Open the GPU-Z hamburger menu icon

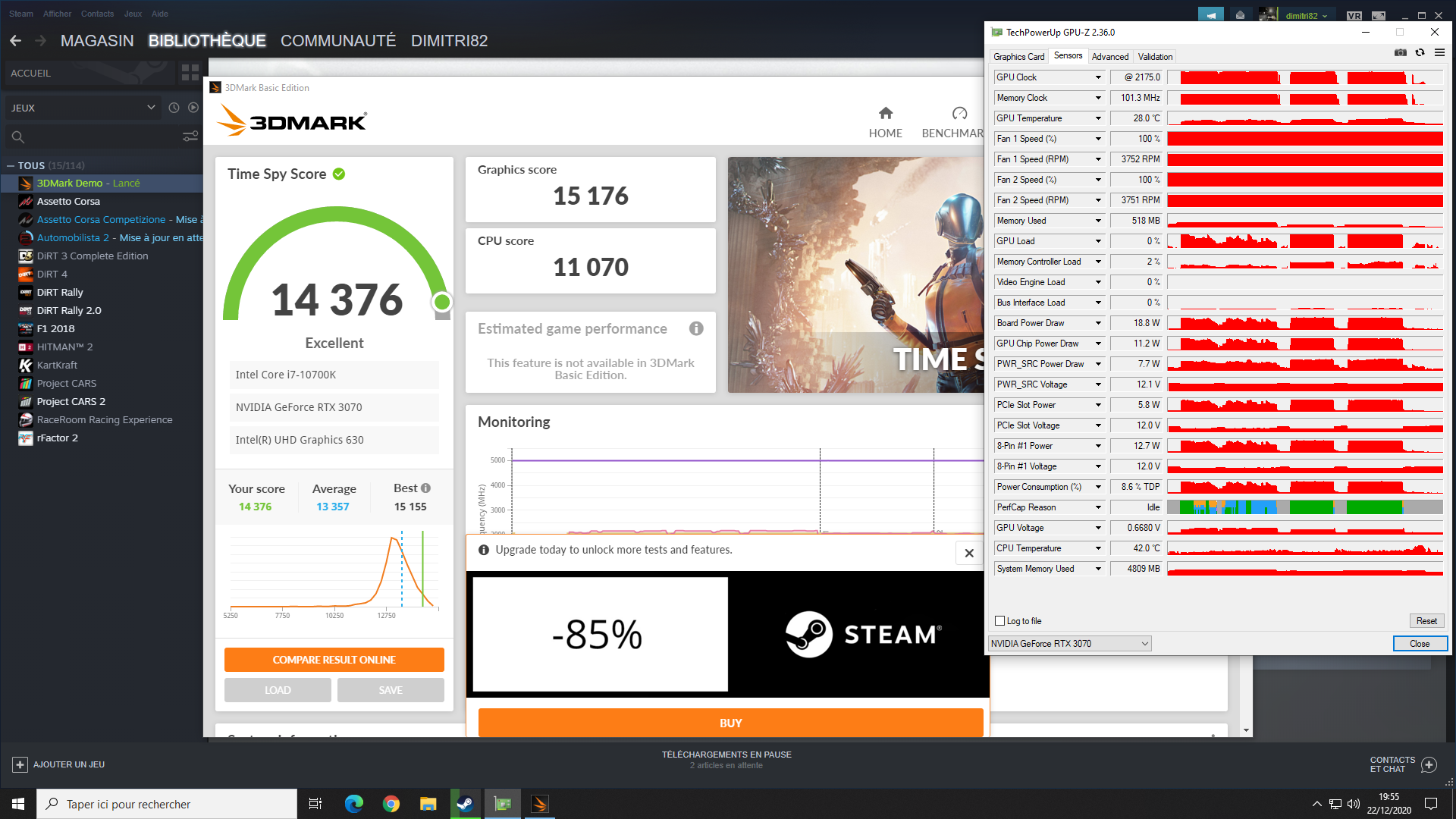point(1439,53)
